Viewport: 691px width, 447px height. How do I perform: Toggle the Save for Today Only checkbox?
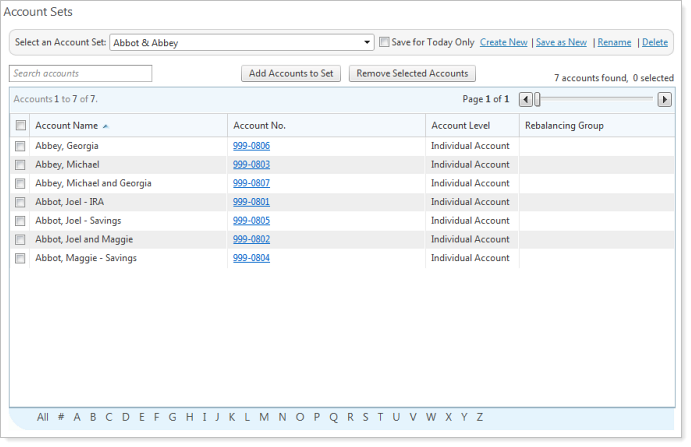click(x=384, y=42)
